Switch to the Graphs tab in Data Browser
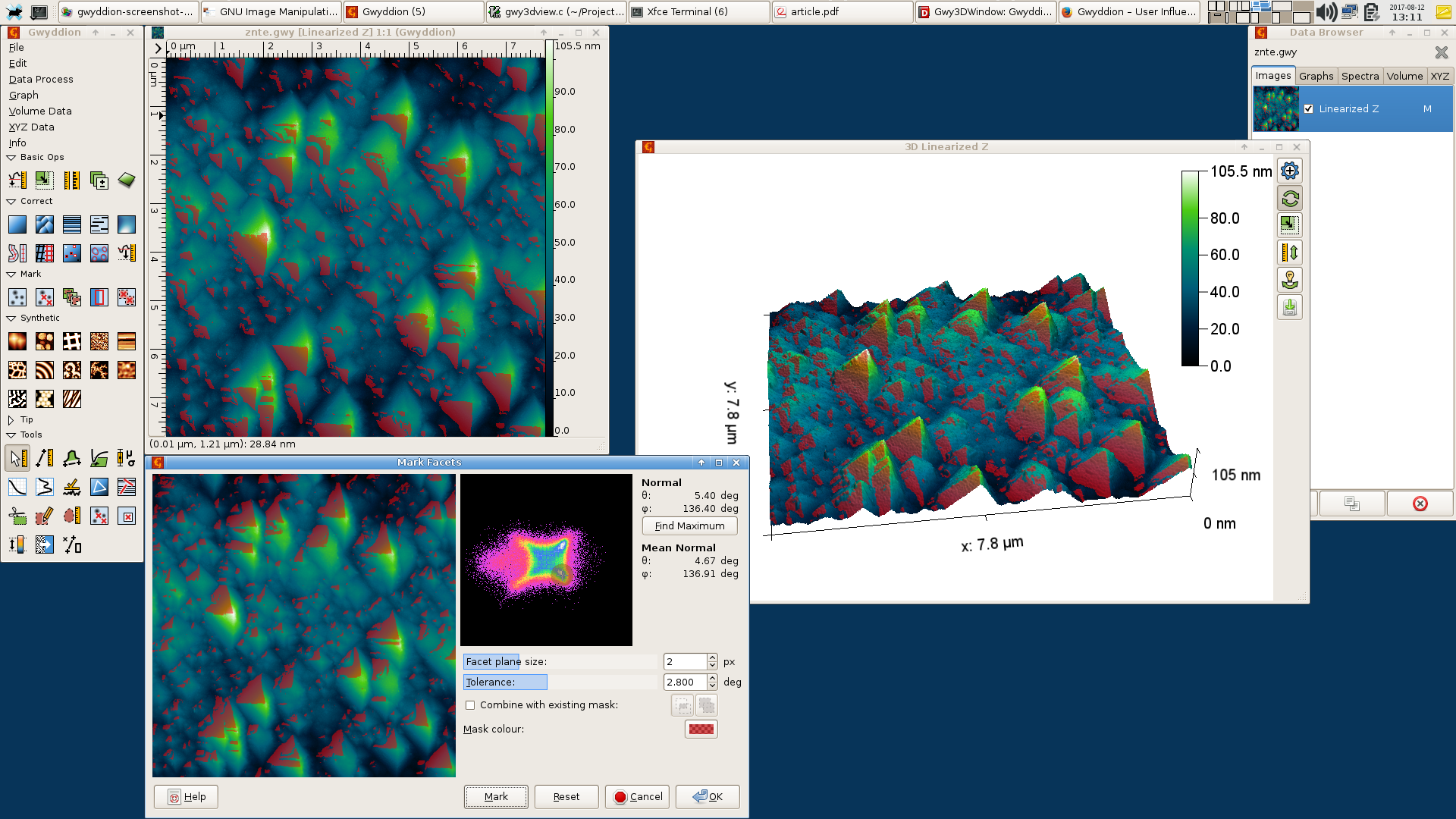 point(1316,76)
